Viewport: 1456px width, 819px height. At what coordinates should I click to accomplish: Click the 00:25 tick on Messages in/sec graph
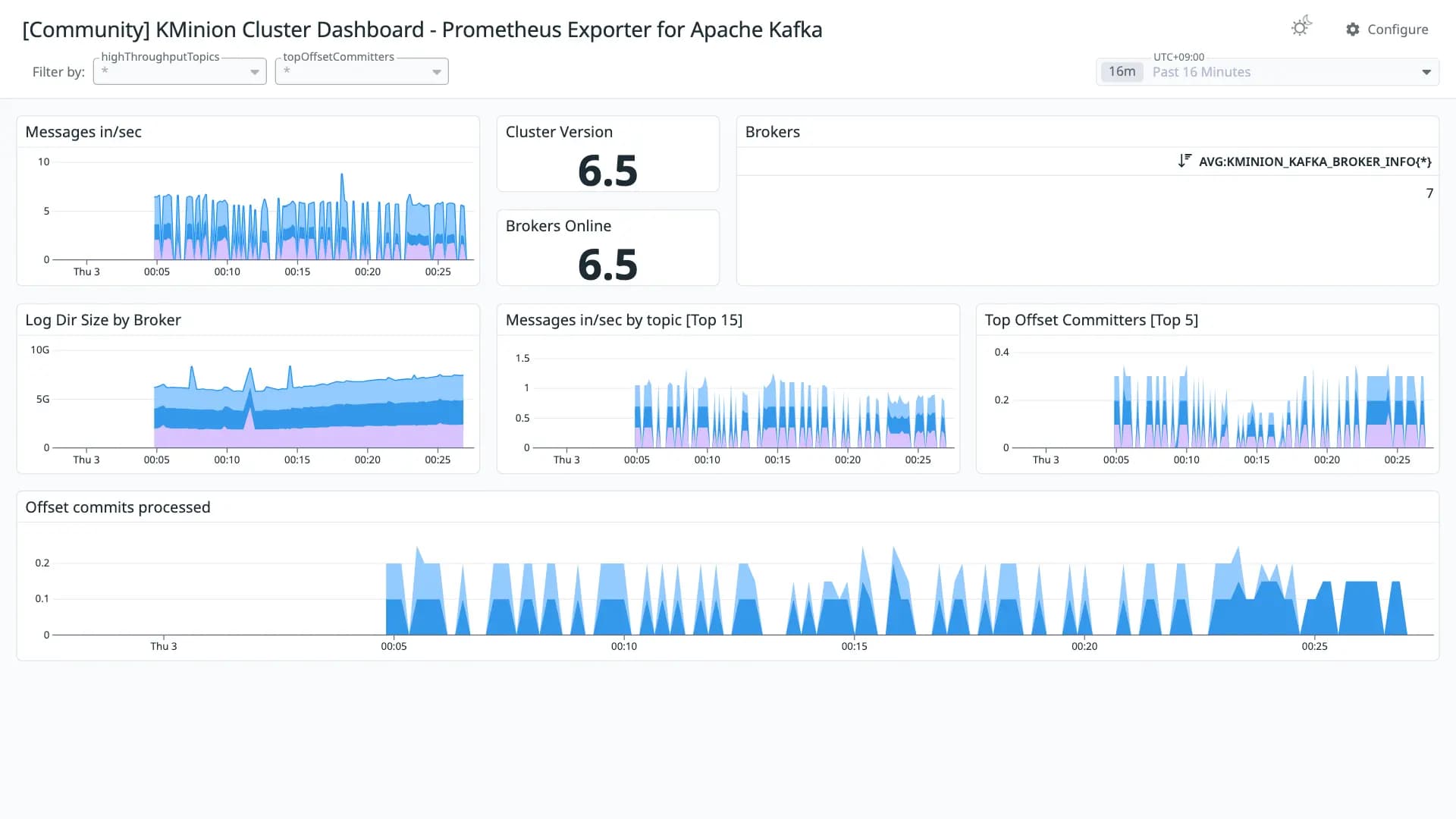(438, 271)
